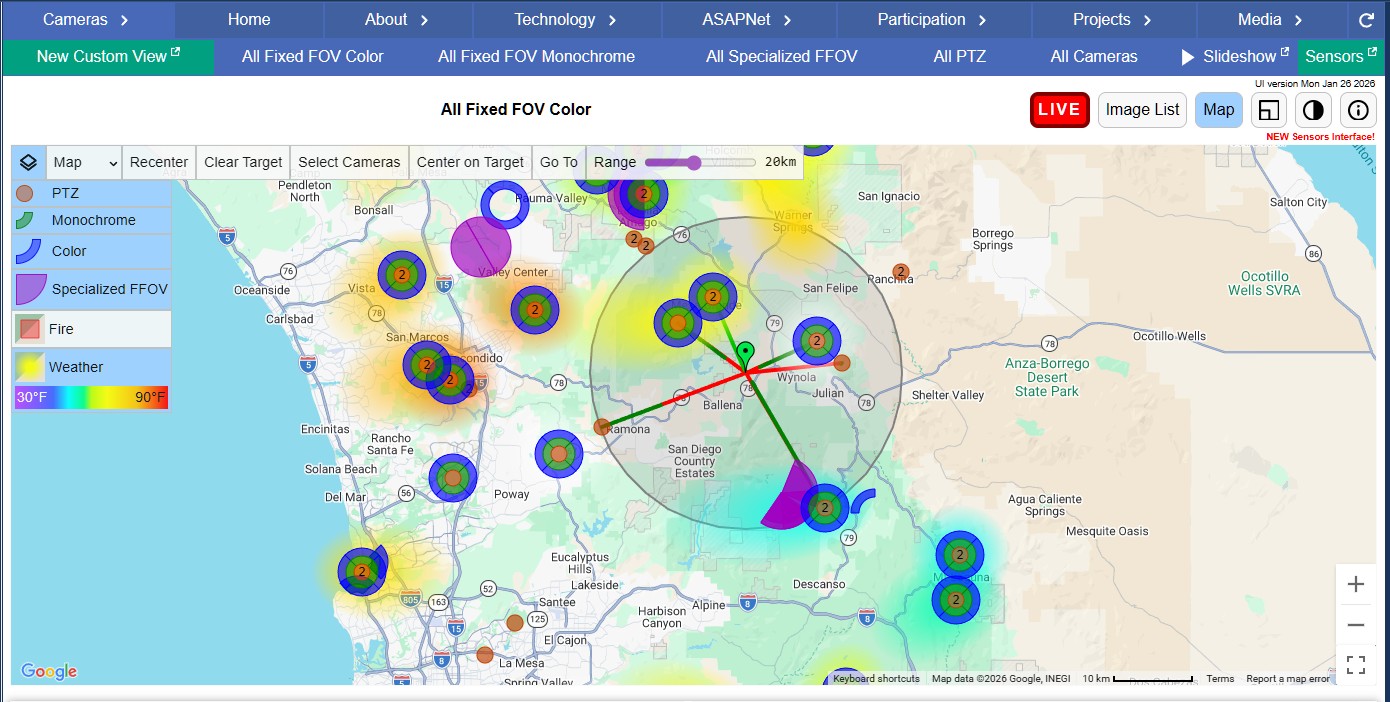Toggle the Fire layer in legend
This screenshot has width=1390, height=702.
91,329
